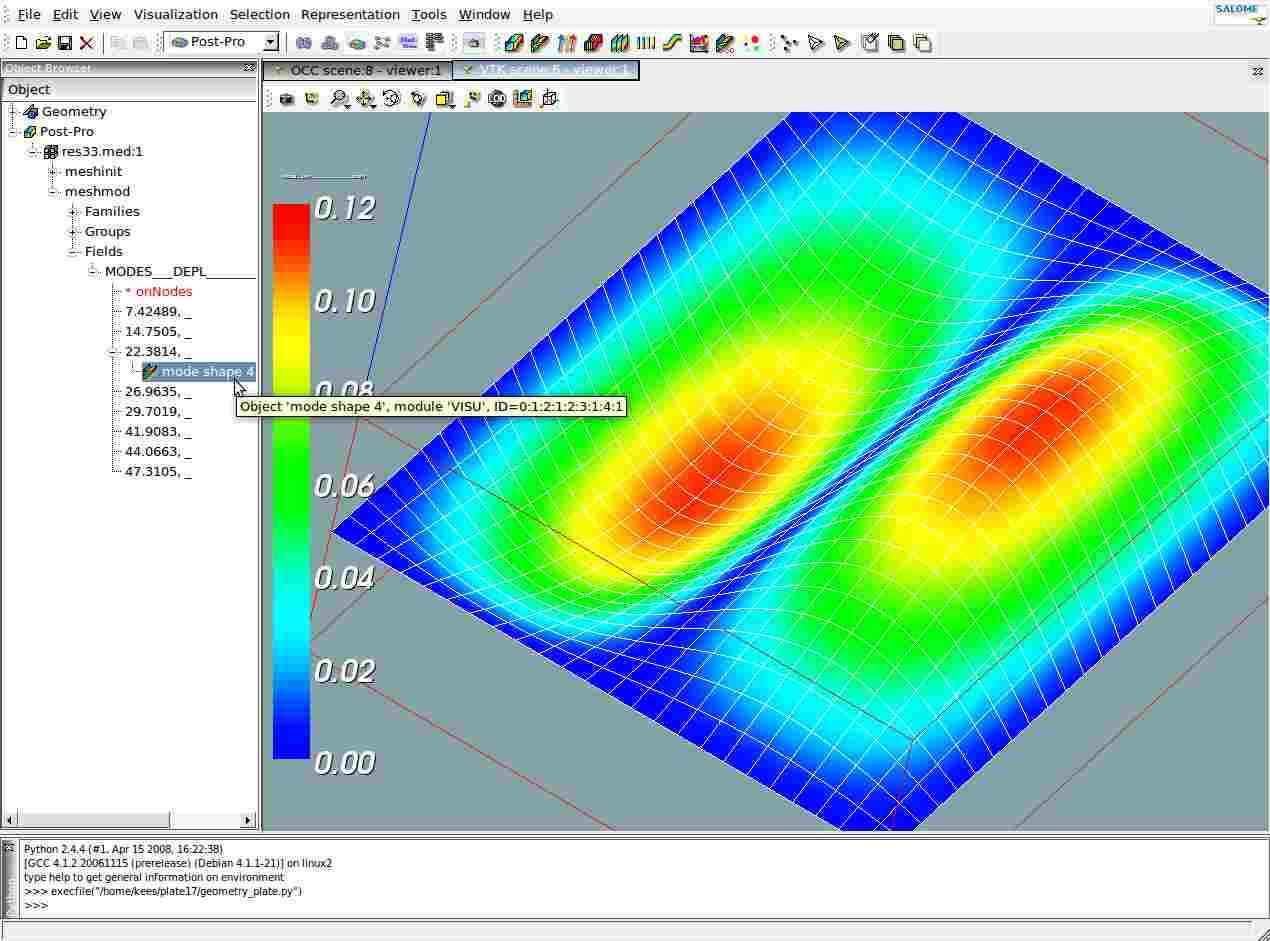Click the right arrow of browser scrollbar
This screenshot has width=1270, height=941.
click(x=248, y=820)
